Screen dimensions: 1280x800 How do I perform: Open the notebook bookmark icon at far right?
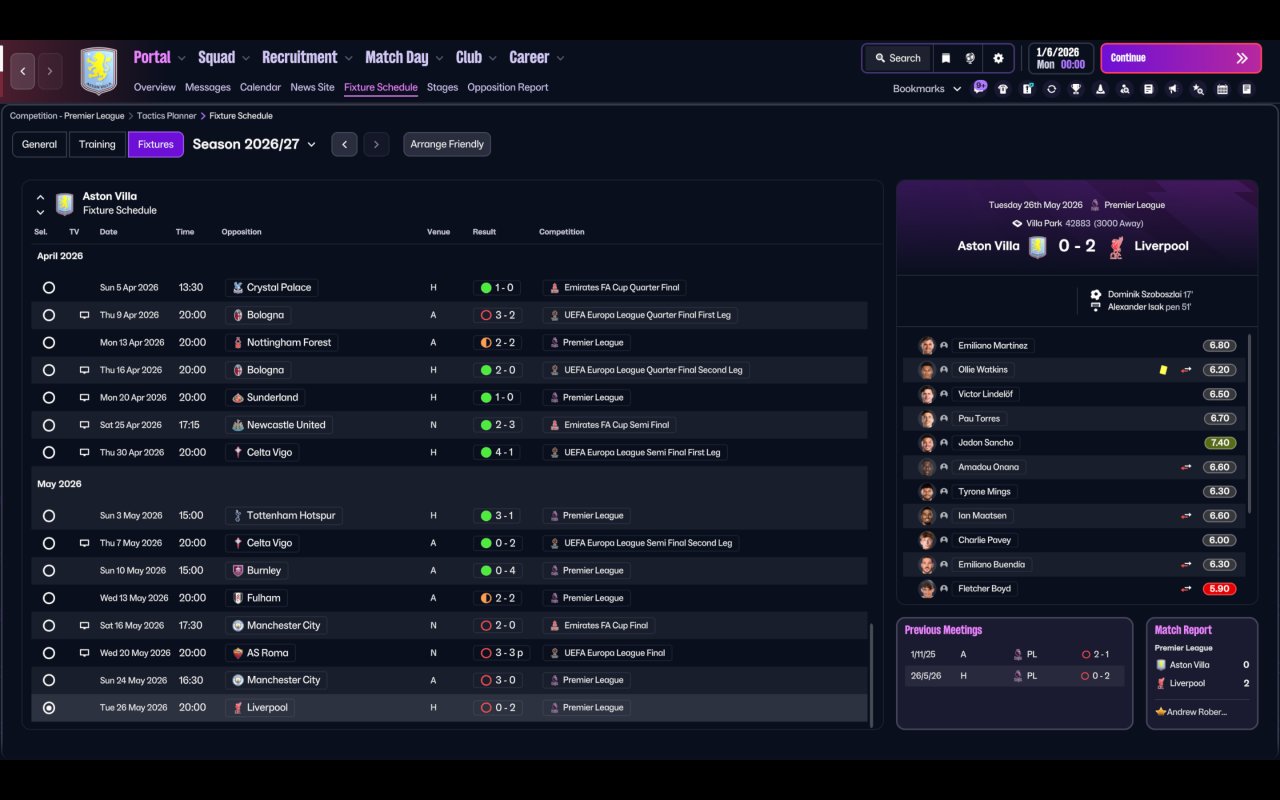pyautogui.click(x=1247, y=89)
